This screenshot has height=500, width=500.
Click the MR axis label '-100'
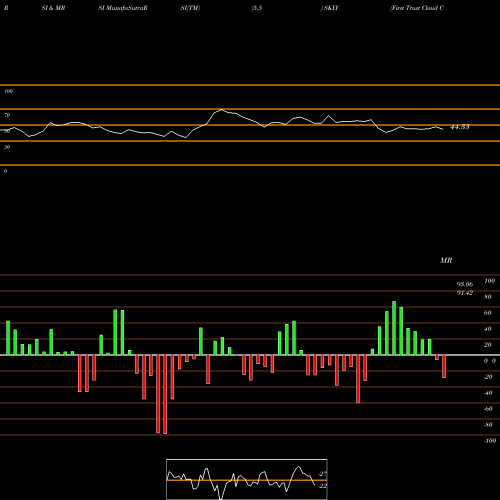[490, 441]
